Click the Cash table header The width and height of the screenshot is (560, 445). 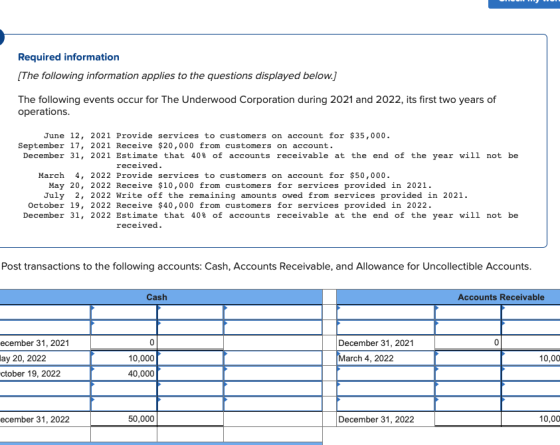[x=161, y=297]
